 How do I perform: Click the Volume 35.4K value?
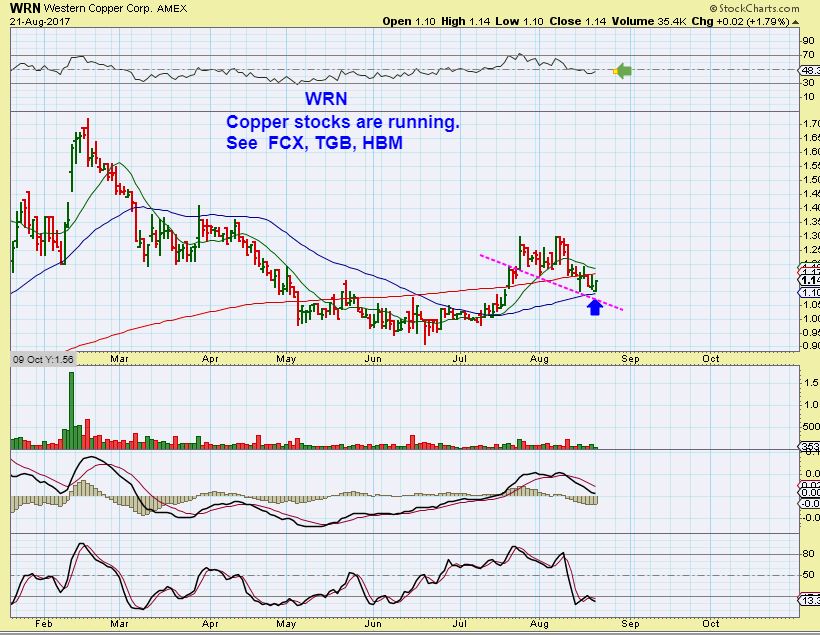click(x=649, y=21)
